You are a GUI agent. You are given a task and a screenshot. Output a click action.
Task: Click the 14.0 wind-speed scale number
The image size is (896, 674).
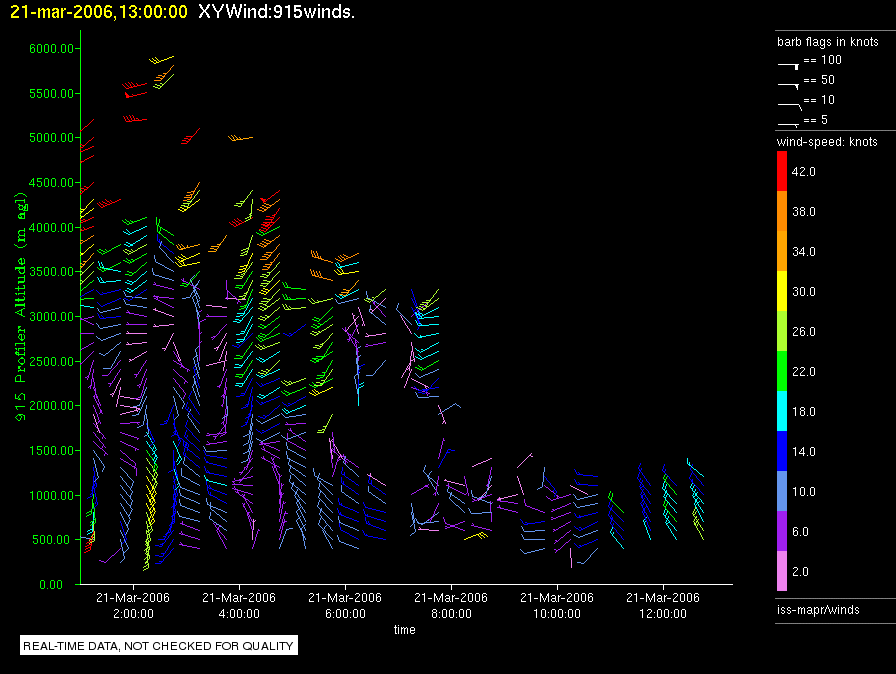[803, 452]
